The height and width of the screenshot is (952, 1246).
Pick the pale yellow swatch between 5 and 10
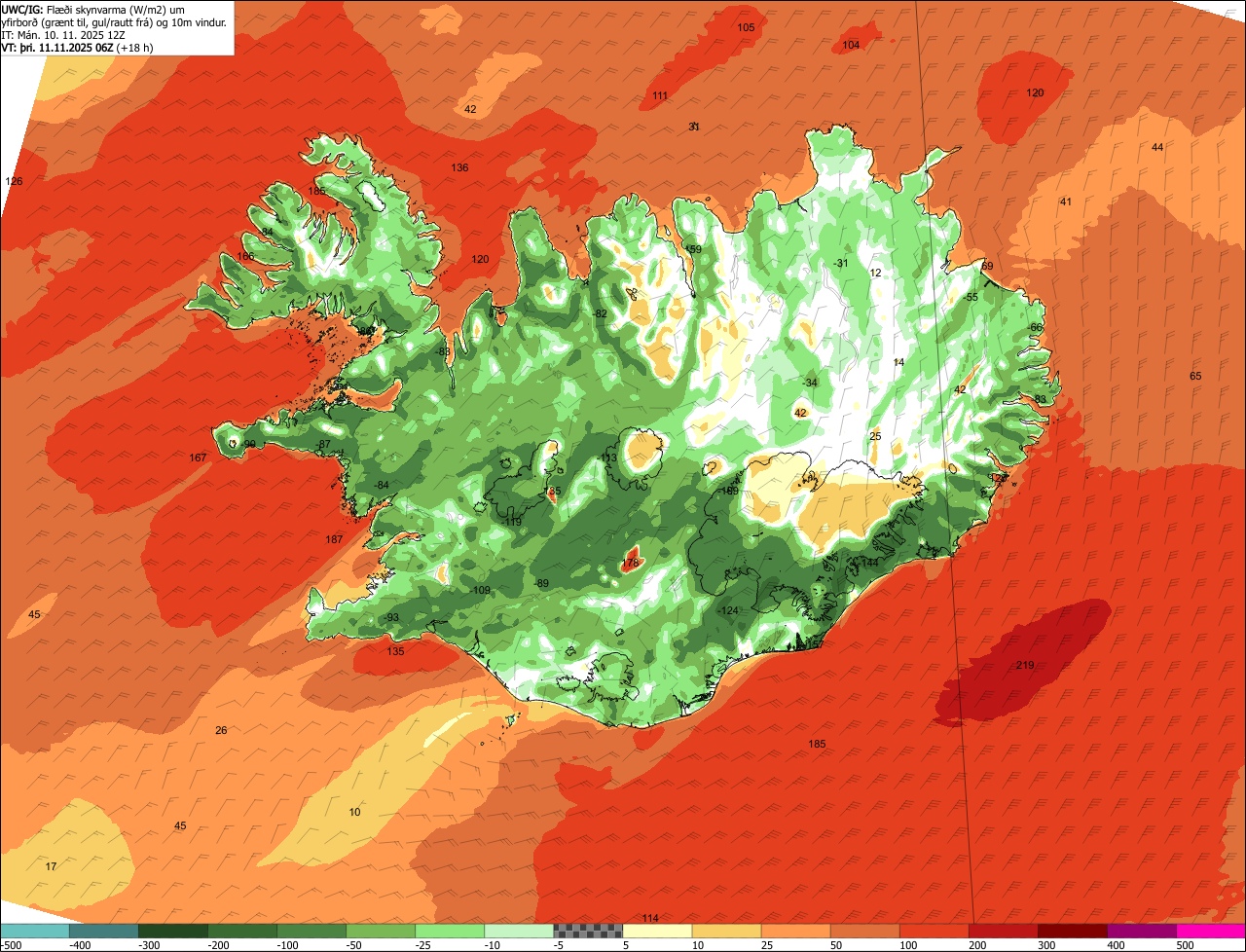coord(657,931)
